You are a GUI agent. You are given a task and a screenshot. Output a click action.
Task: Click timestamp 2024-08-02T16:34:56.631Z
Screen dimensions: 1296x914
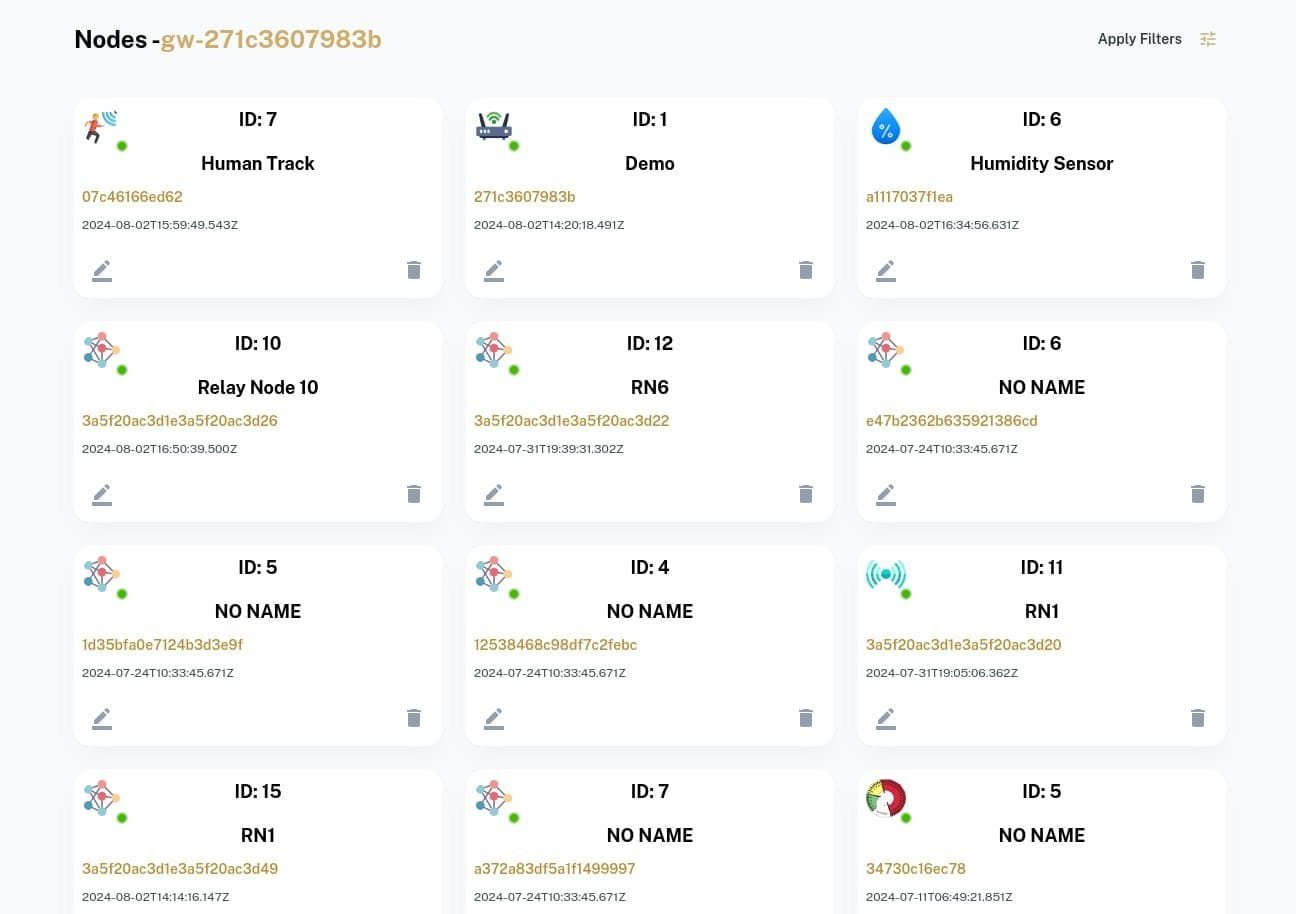[943, 225]
